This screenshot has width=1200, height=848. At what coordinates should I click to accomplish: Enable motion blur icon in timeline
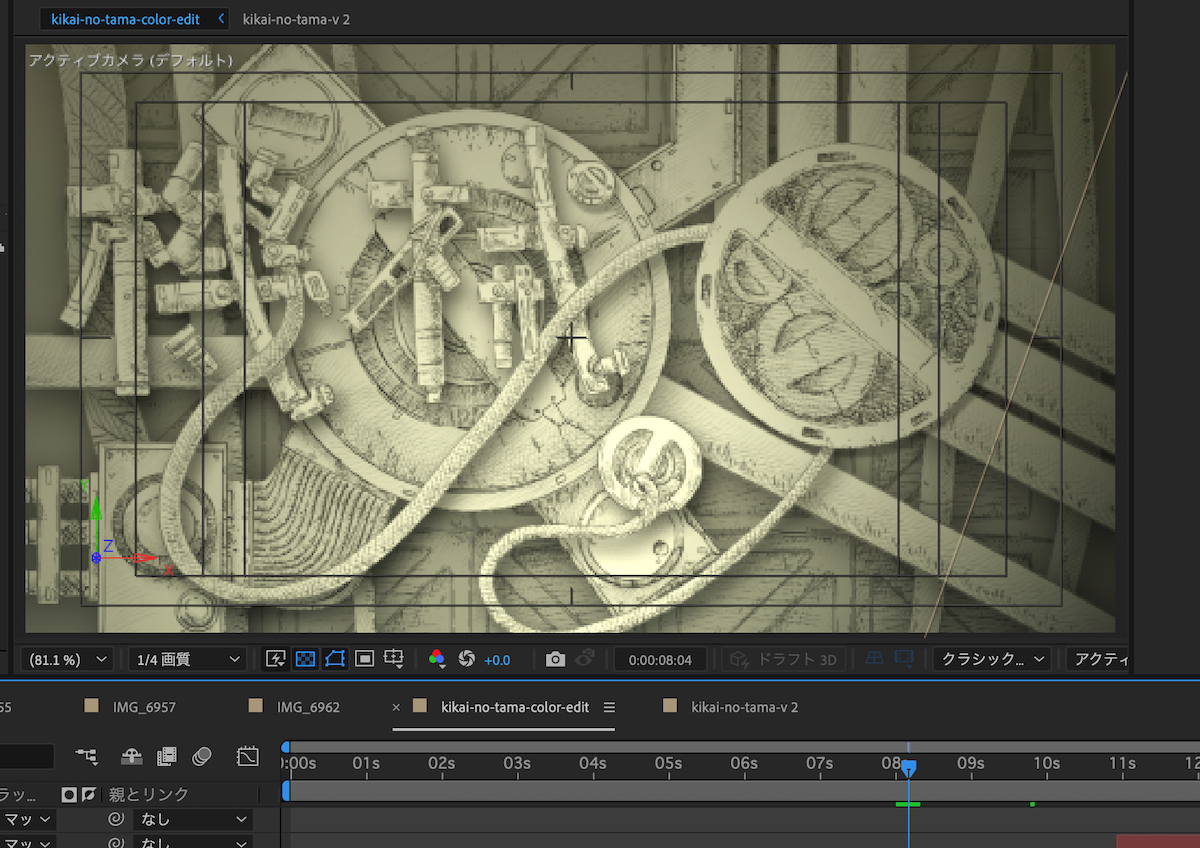click(202, 756)
